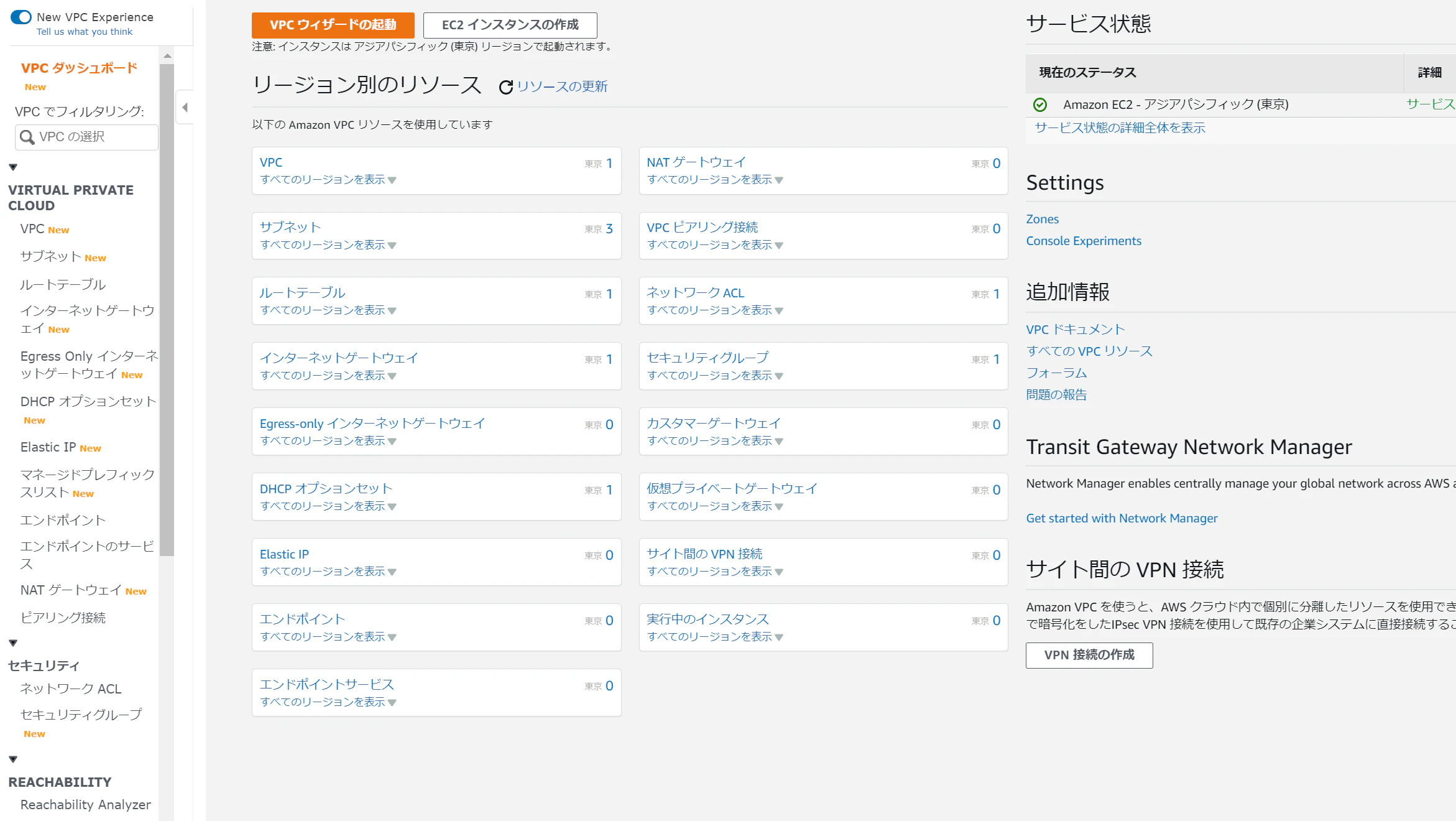The image size is (1456, 821).
Task: Collapse the VIRTUAL PRIVATE CLOUD section triangle
Action: (x=13, y=167)
